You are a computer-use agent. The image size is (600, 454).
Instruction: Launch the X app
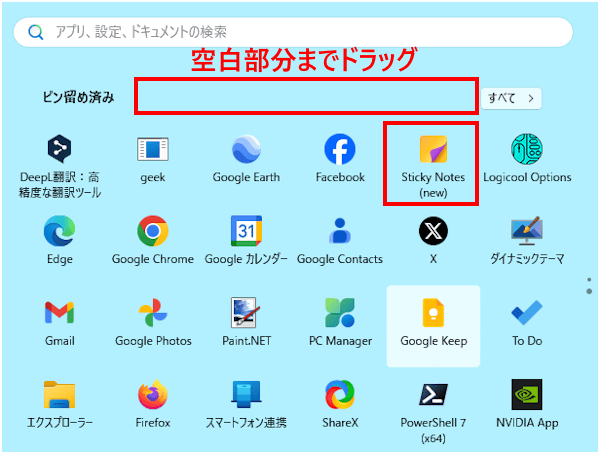tap(433, 240)
